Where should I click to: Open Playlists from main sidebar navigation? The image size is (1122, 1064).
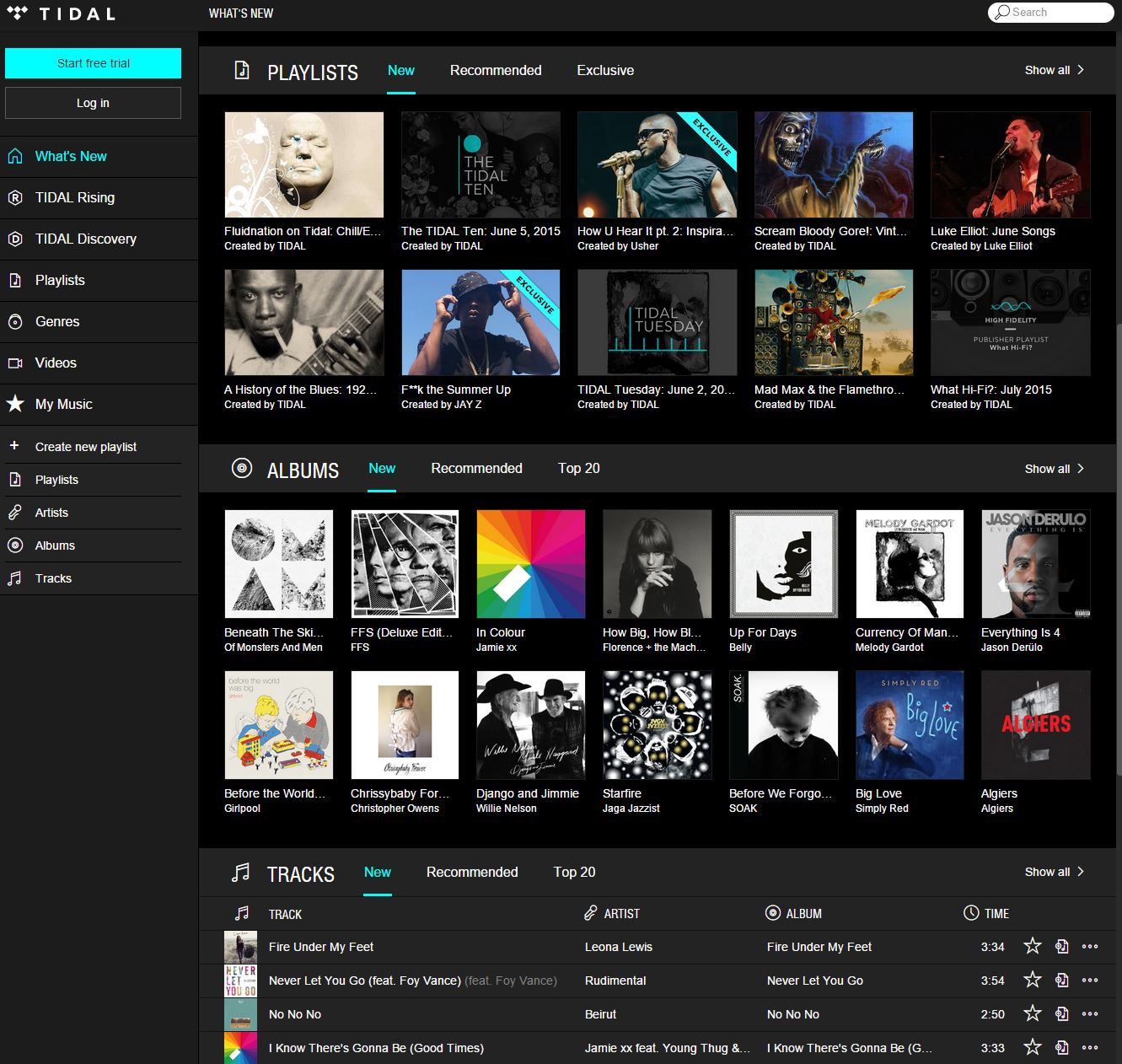click(99, 280)
